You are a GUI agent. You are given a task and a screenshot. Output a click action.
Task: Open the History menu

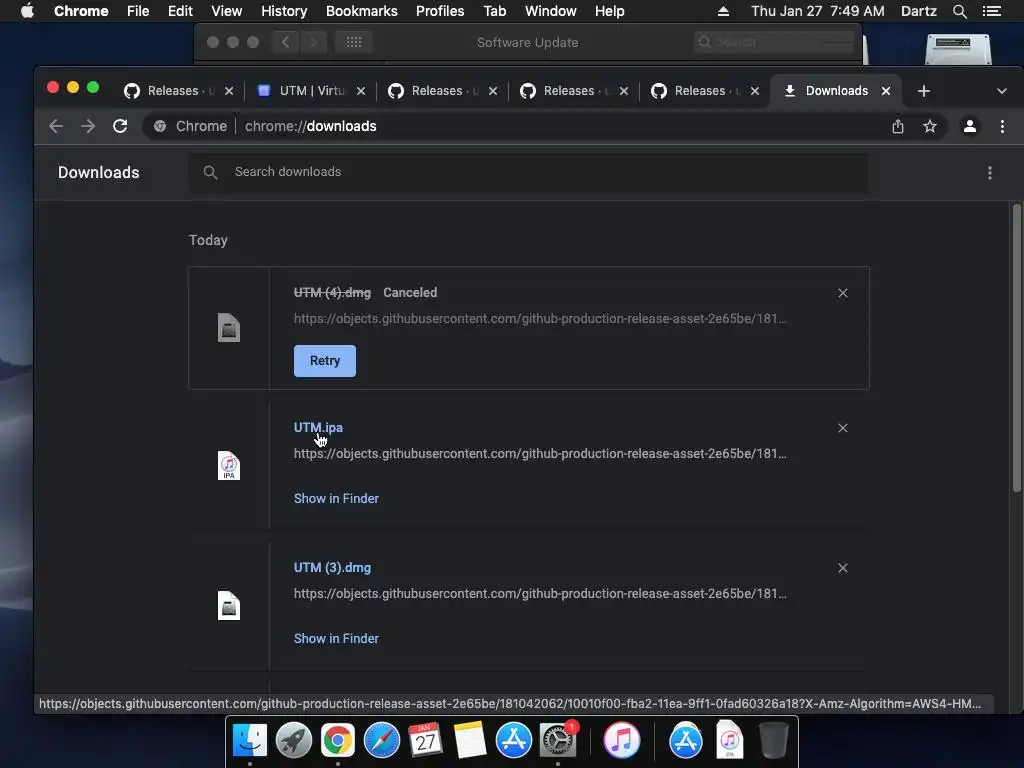[284, 11]
